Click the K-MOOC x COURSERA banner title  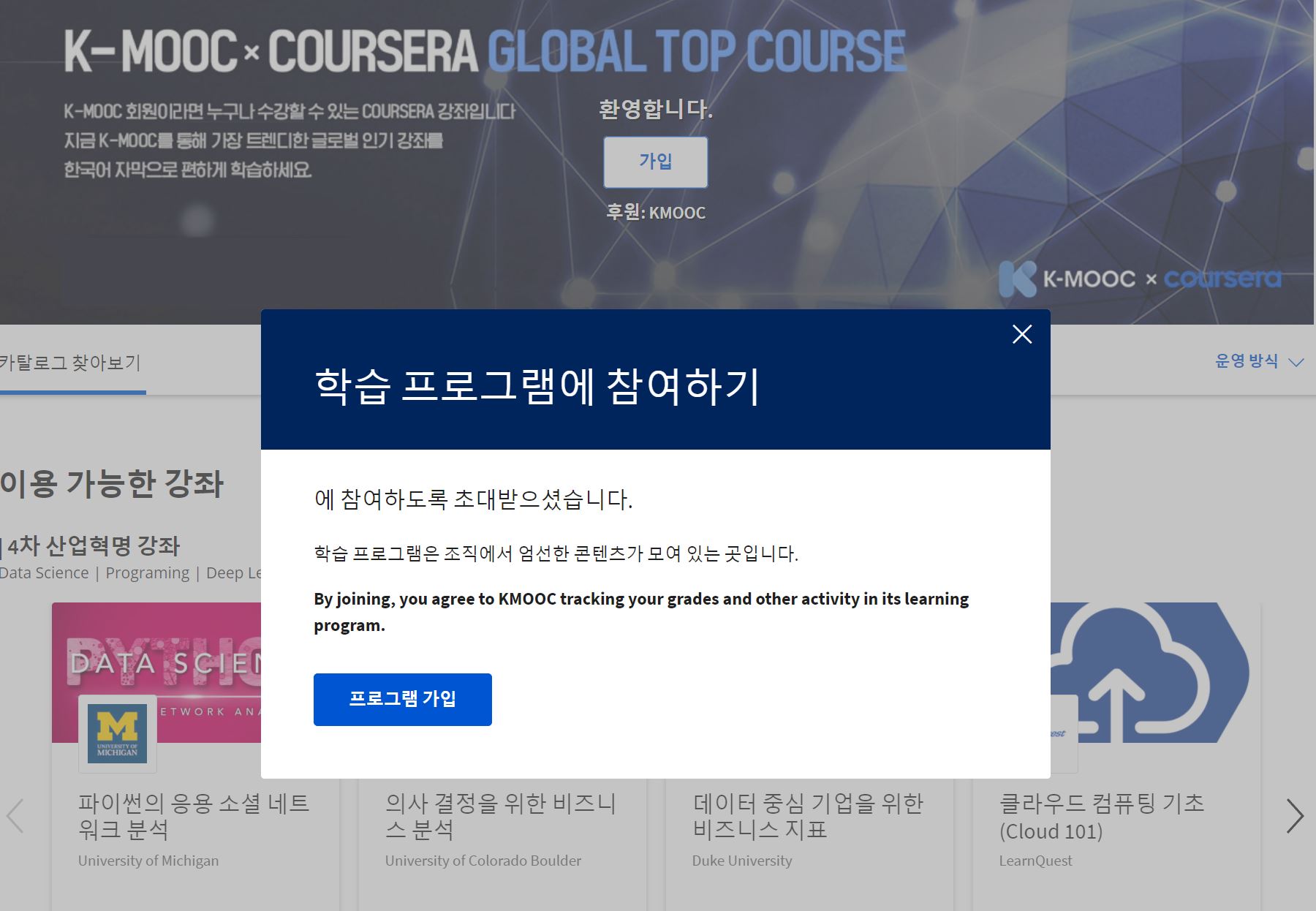(485, 51)
